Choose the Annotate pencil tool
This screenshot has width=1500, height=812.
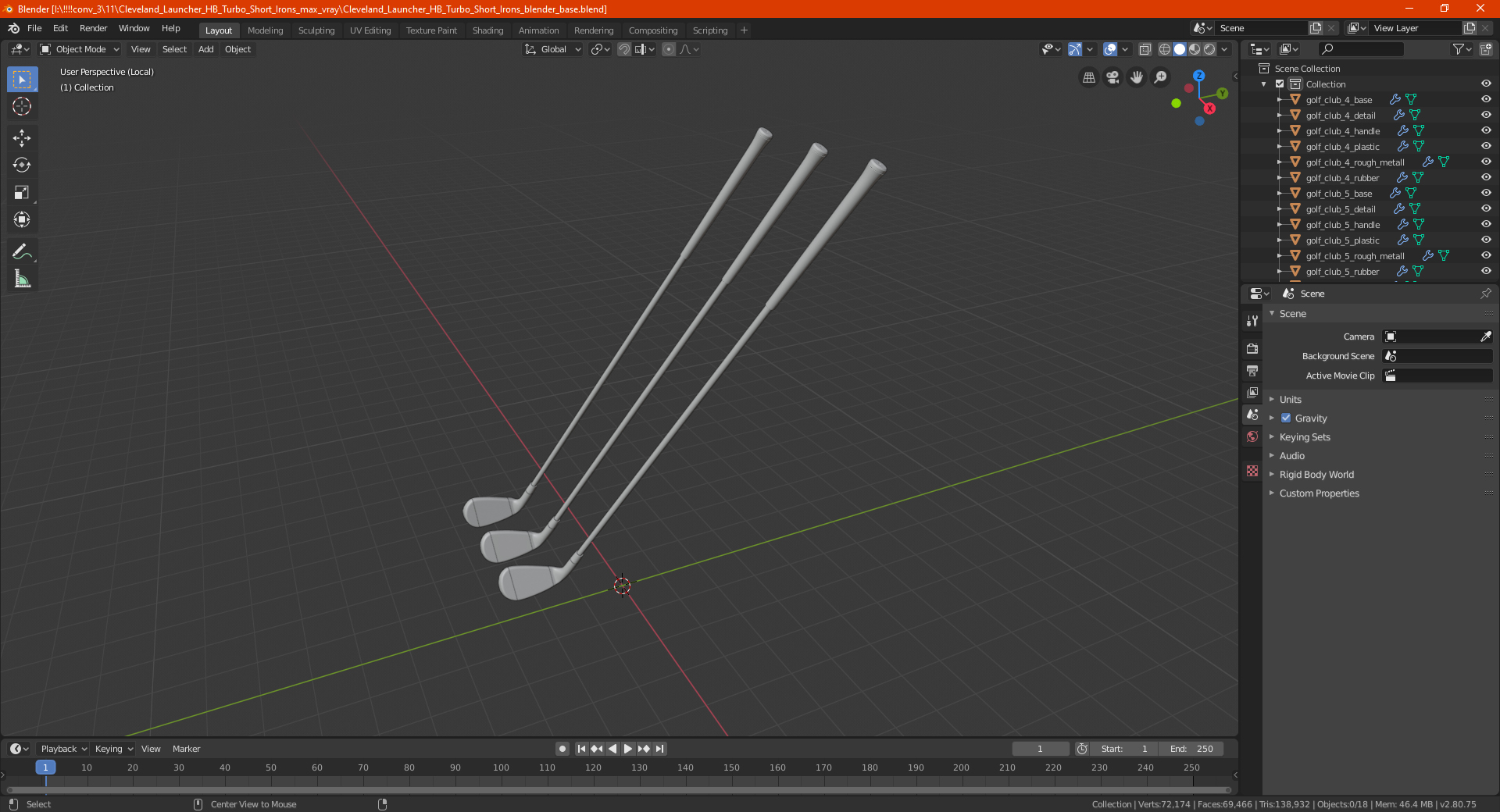22,251
